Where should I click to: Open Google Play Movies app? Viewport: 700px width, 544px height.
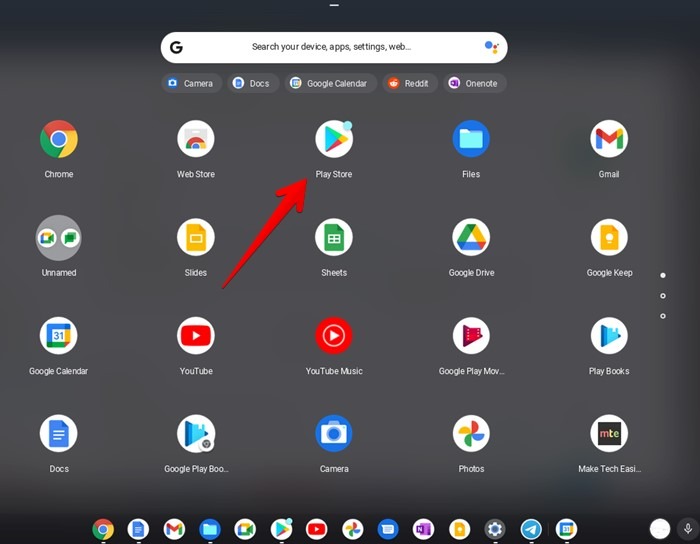tap(471, 336)
